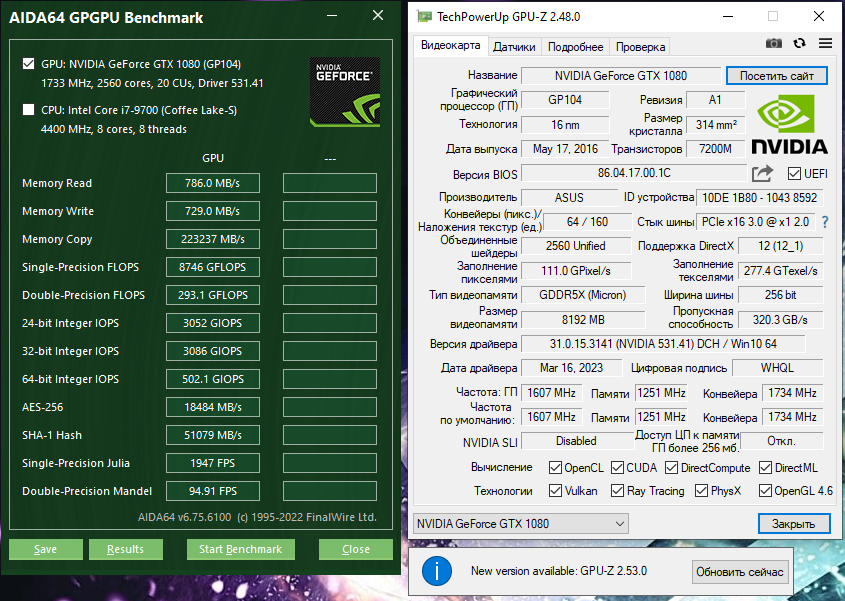The width and height of the screenshot is (845, 601).
Task: Click the Название field with GTX 1080
Action: [x=621, y=75]
